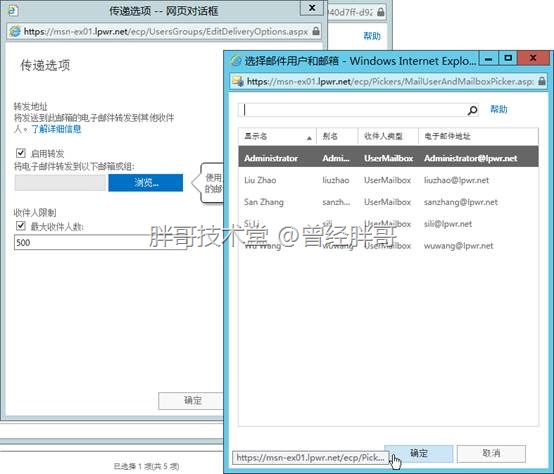
Task: Cancel the picker with 取消 button
Action: pyautogui.click(x=491, y=454)
